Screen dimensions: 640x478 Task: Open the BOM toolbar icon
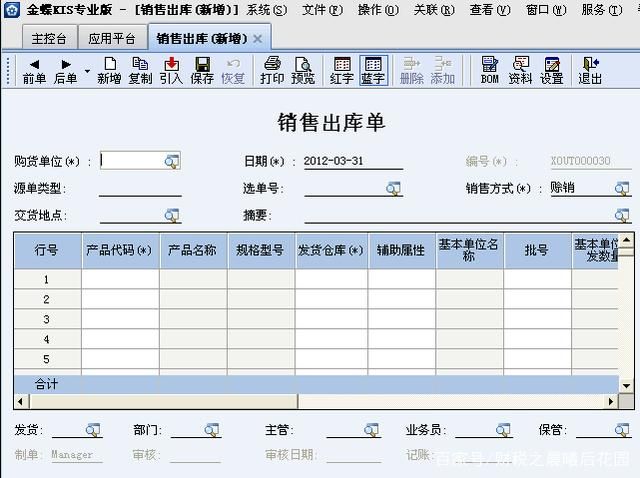(489, 71)
